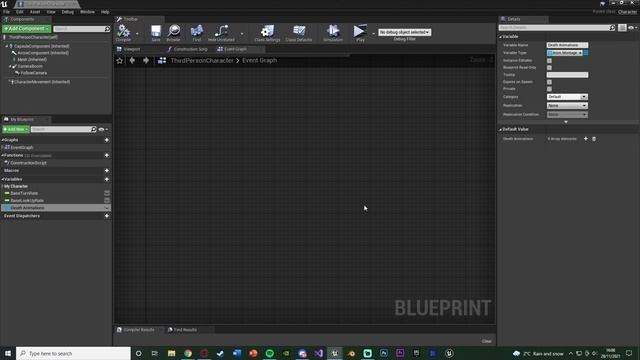640x360 pixels.
Task: Open the Asset menu
Action: click(x=35, y=12)
